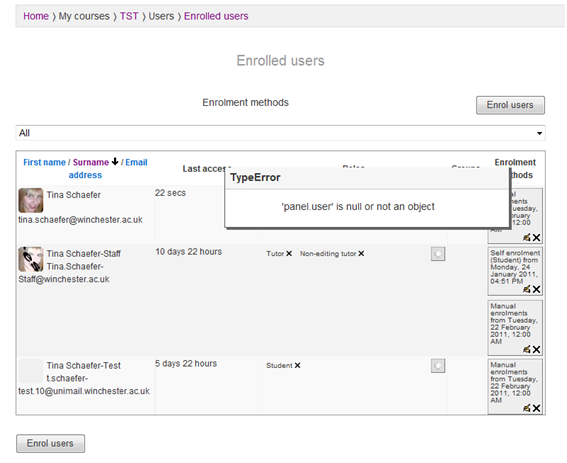Open assign role button for Tina Schaefer-Staff

pos(438,254)
